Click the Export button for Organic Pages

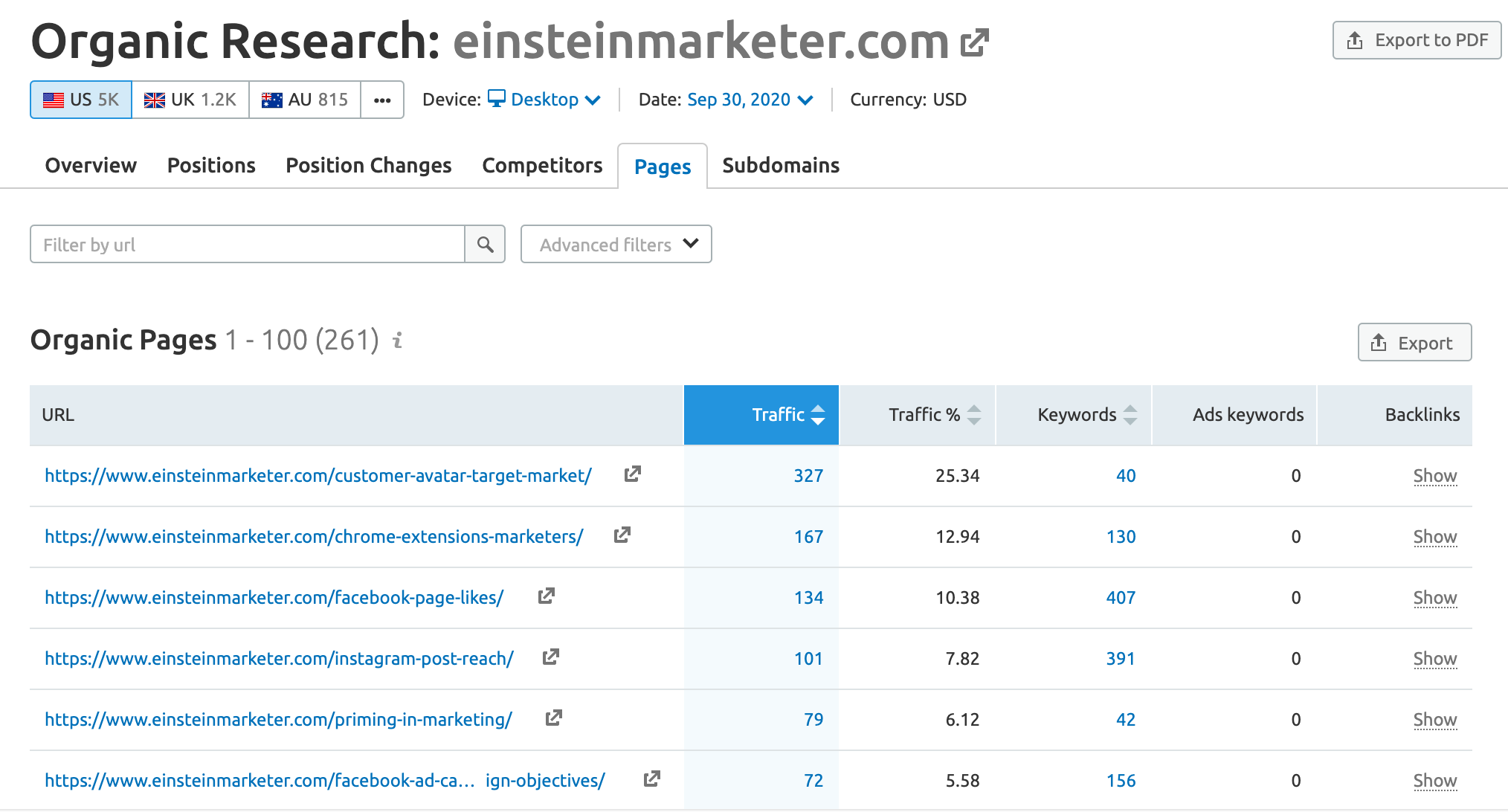click(x=1414, y=342)
